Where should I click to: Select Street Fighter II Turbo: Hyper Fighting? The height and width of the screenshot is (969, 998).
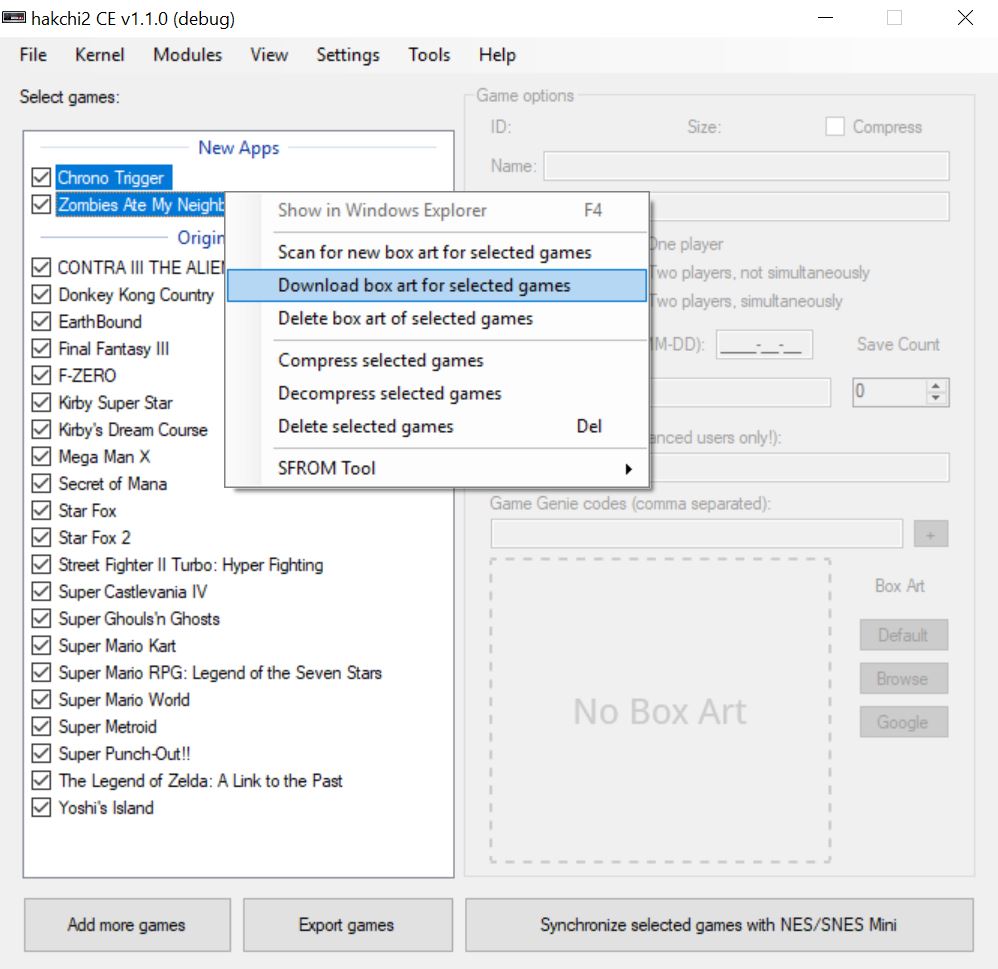pos(190,565)
